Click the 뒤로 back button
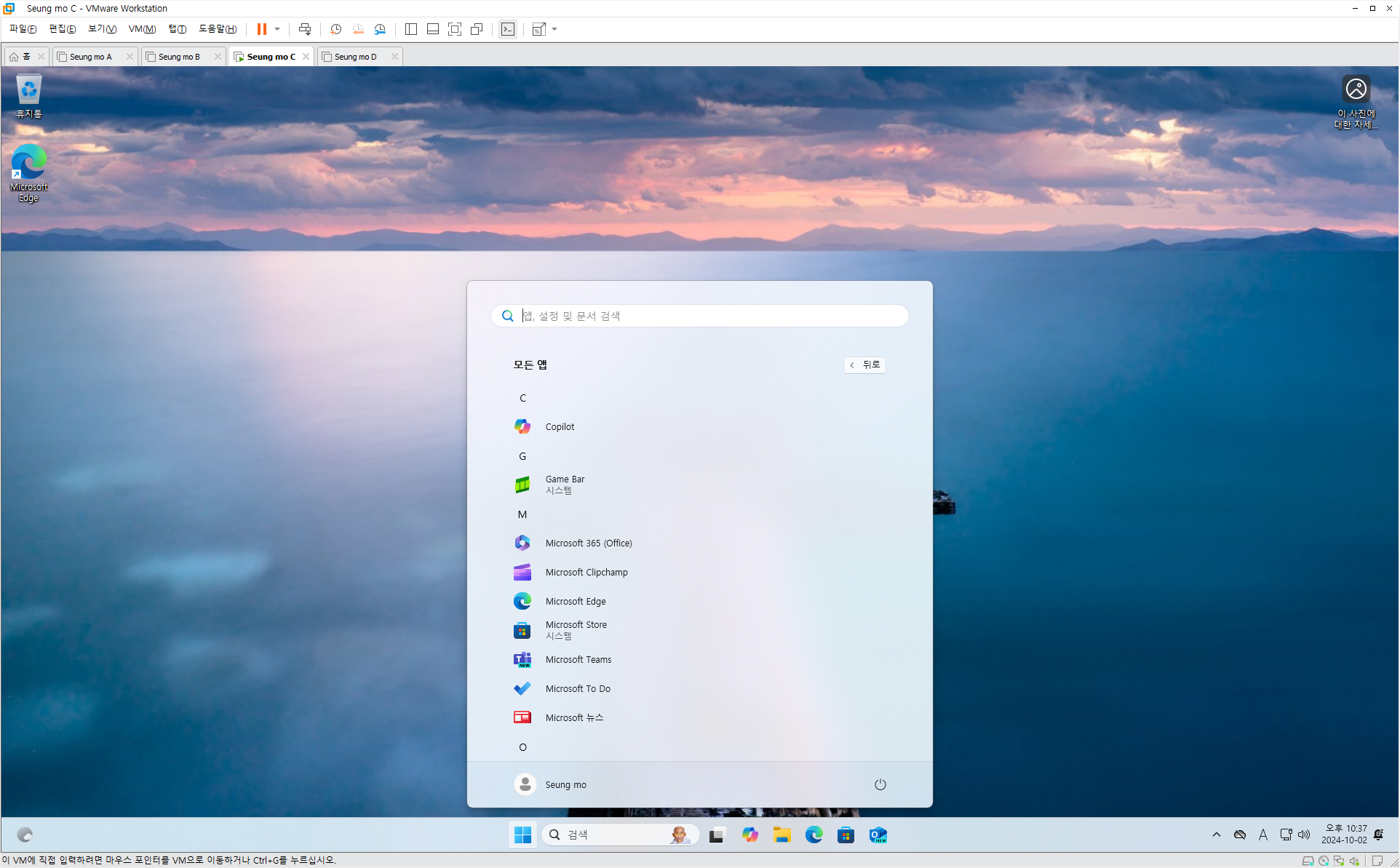The width and height of the screenshot is (1400, 868). tap(864, 365)
